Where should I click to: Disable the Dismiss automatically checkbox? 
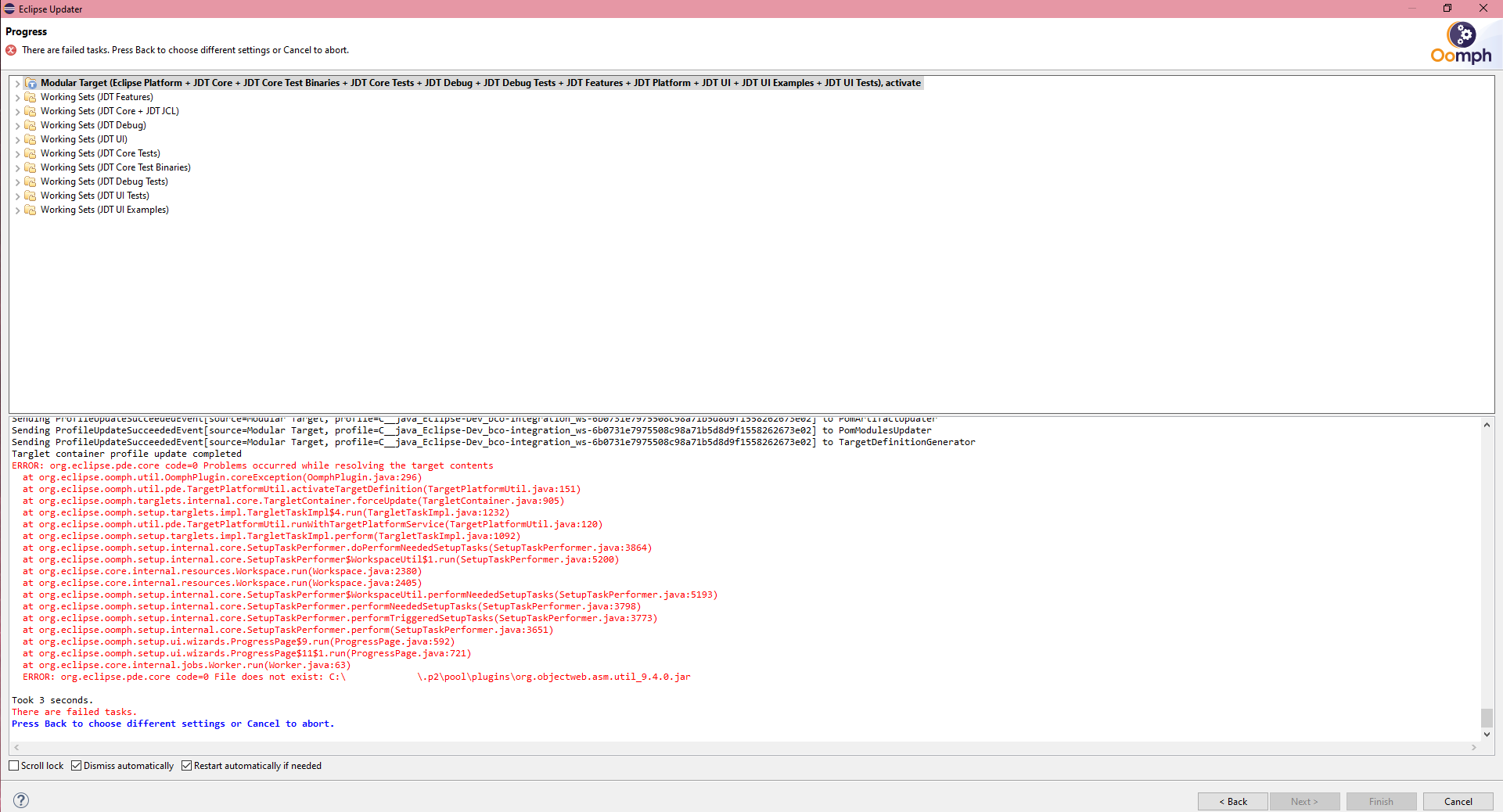point(76,765)
